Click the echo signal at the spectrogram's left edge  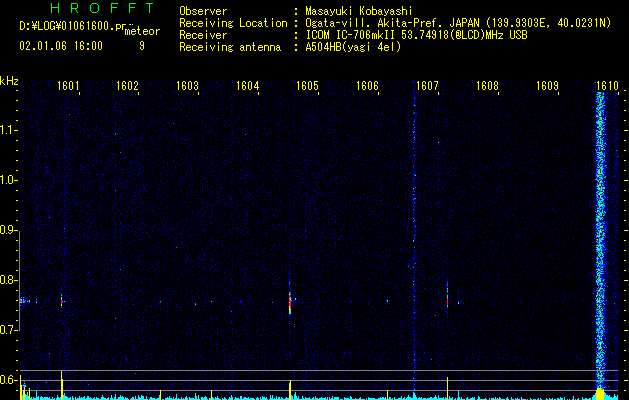(24, 301)
